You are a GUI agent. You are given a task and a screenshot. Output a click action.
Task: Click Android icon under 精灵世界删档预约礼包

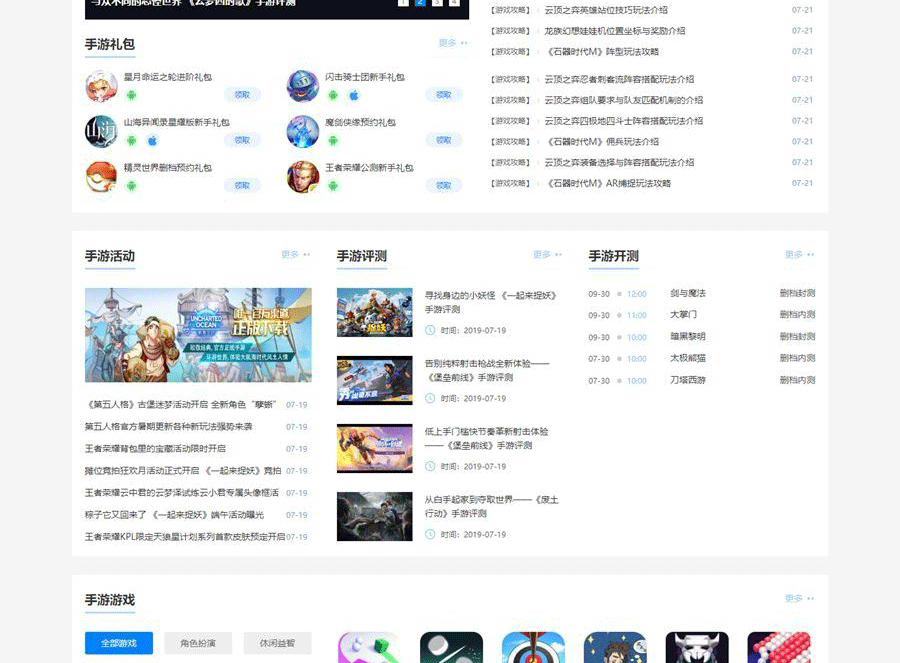(131, 186)
